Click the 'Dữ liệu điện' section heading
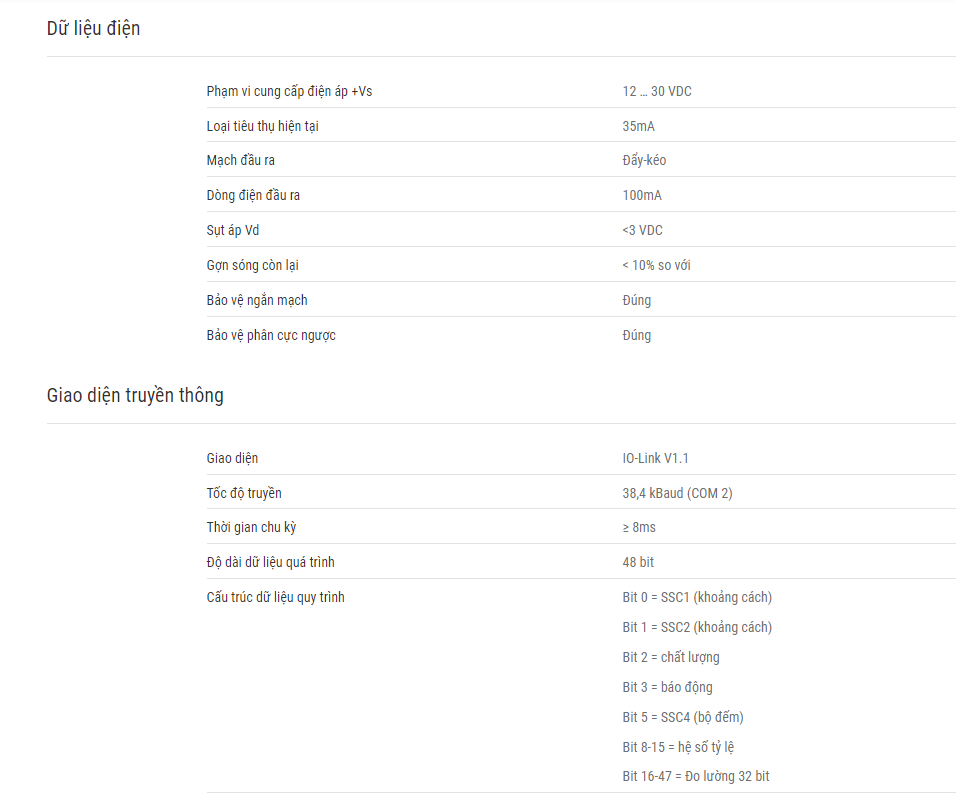 click(93, 29)
